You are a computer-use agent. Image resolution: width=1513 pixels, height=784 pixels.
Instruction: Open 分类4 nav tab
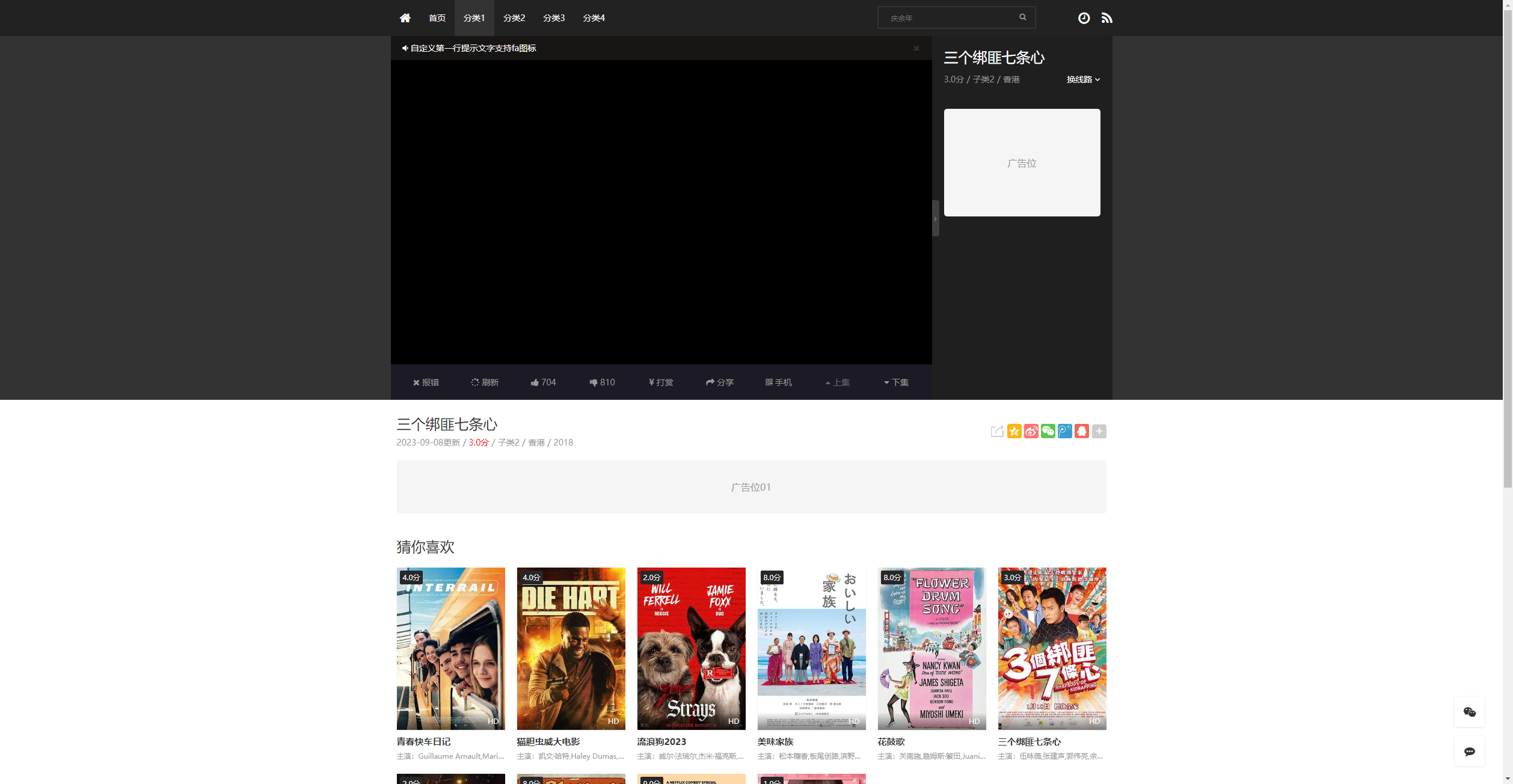[594, 18]
